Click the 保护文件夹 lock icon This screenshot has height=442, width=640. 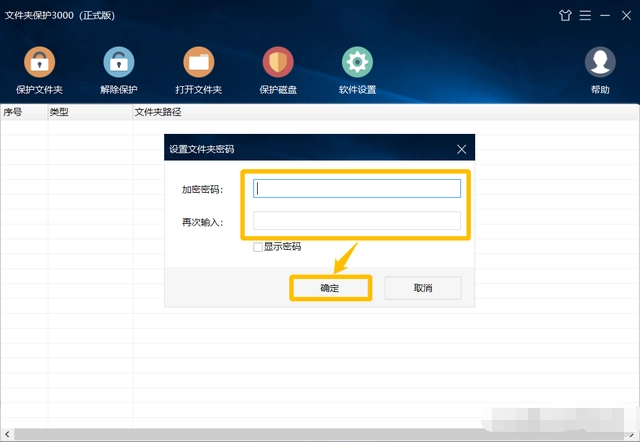pyautogui.click(x=39, y=62)
